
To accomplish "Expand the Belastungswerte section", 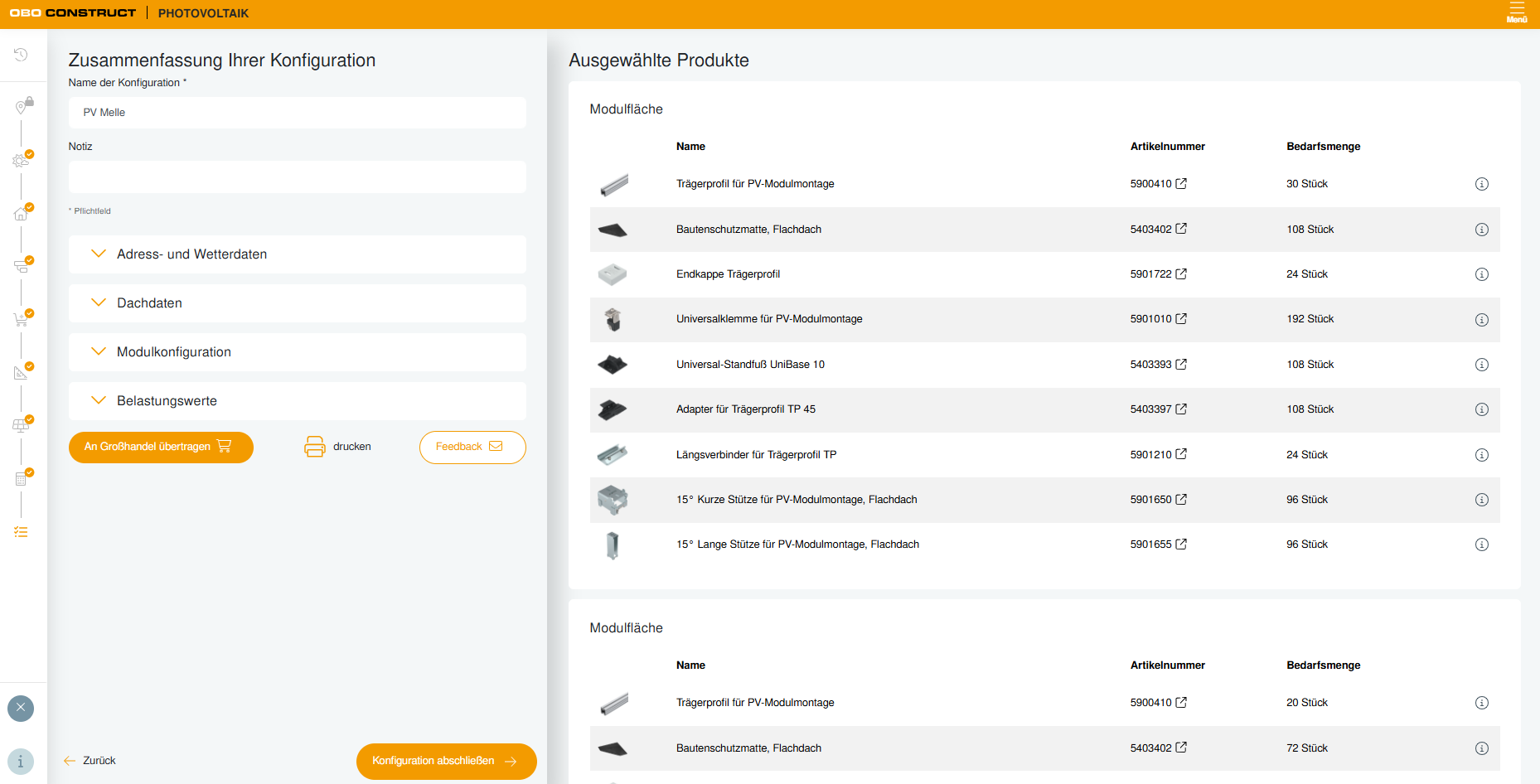I will point(298,401).
